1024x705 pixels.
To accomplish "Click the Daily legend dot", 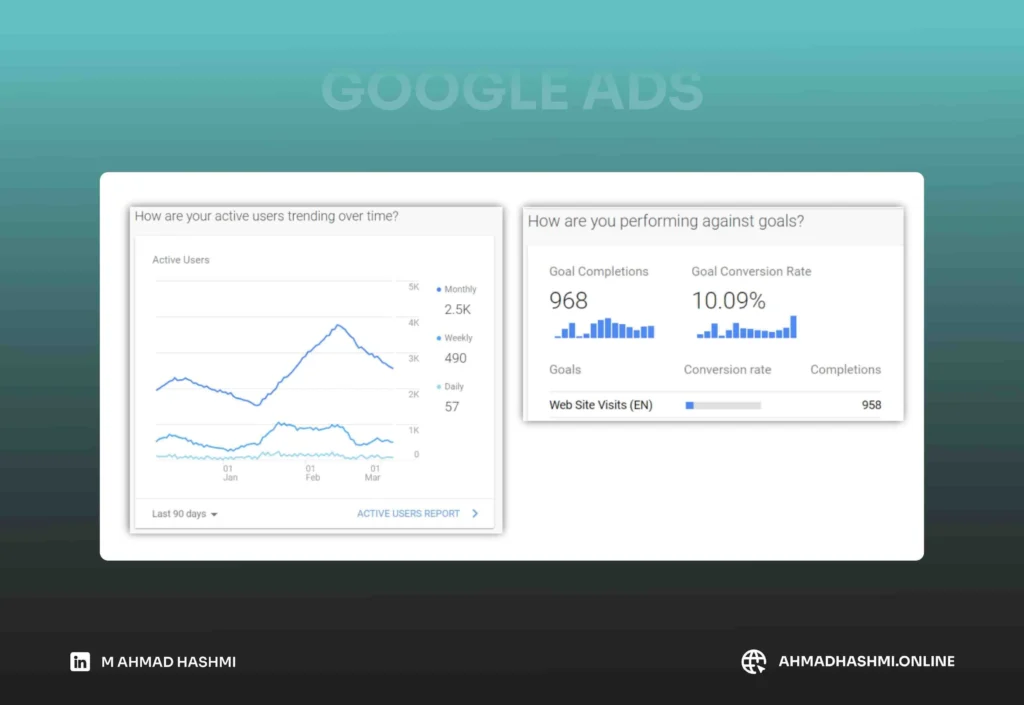I will 439,387.
